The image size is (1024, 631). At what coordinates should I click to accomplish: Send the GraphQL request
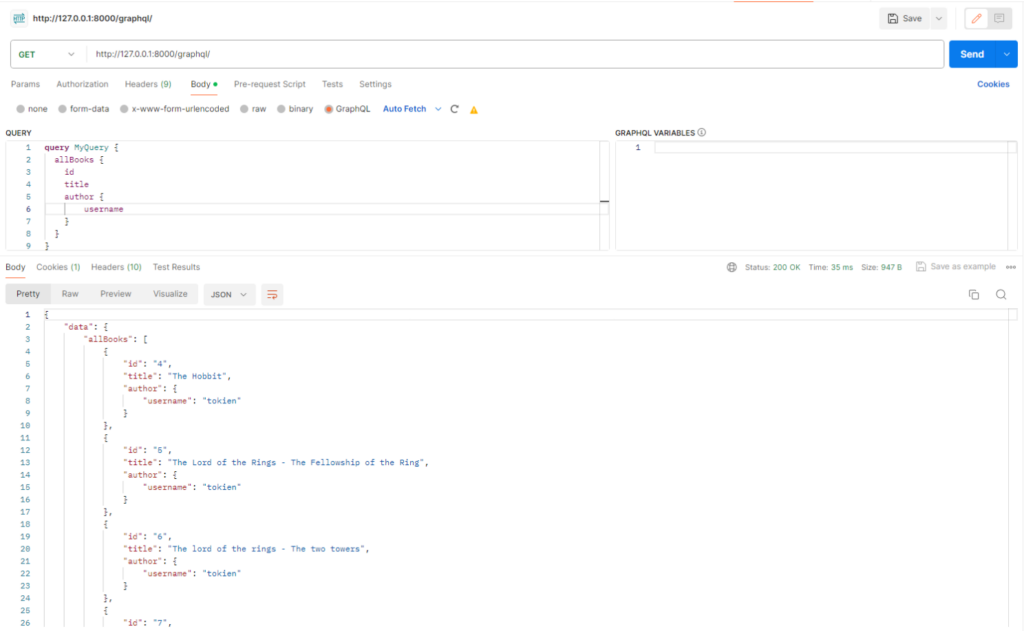[x=972, y=54]
